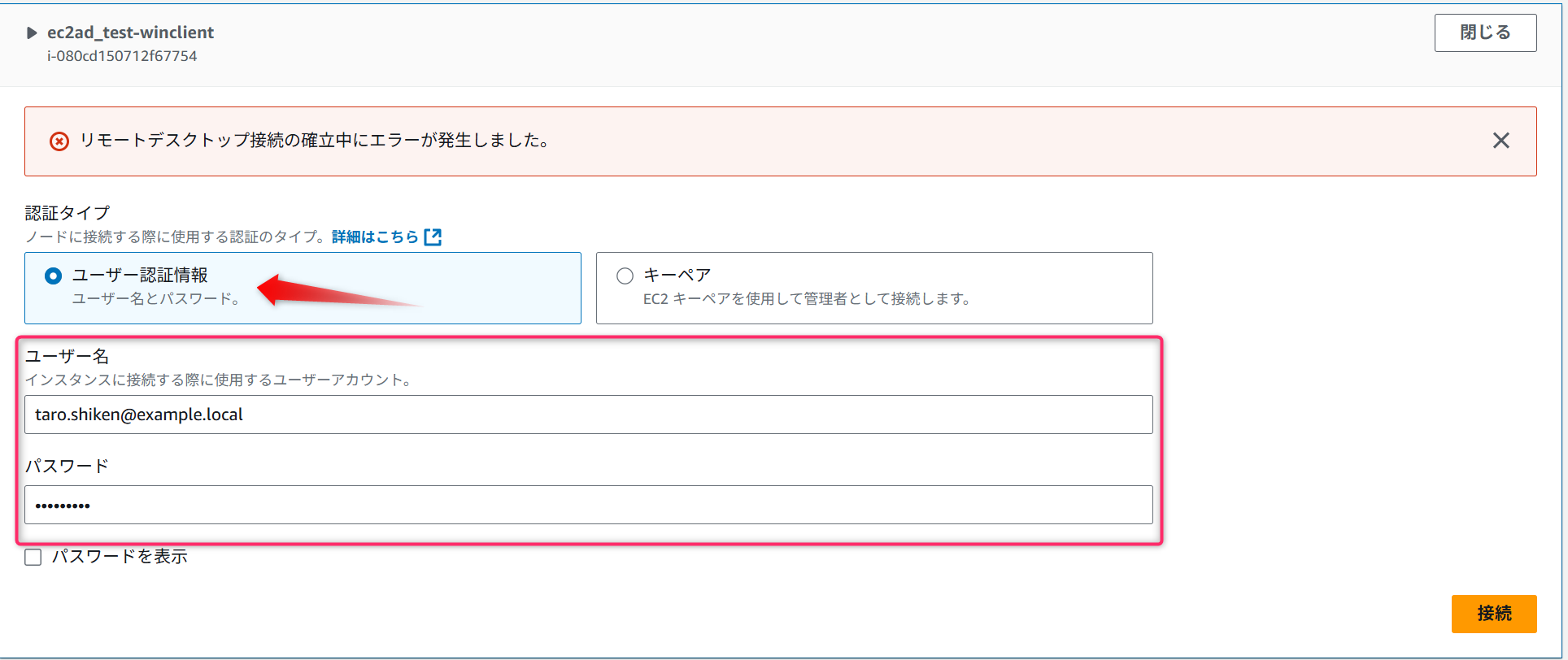The image size is (1568, 660).
Task: Focus the パスワード input field
Action: click(588, 505)
